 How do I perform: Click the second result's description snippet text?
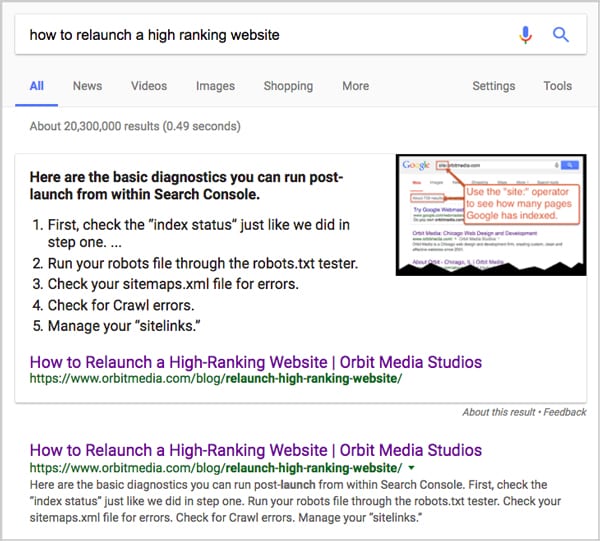tap(295, 501)
